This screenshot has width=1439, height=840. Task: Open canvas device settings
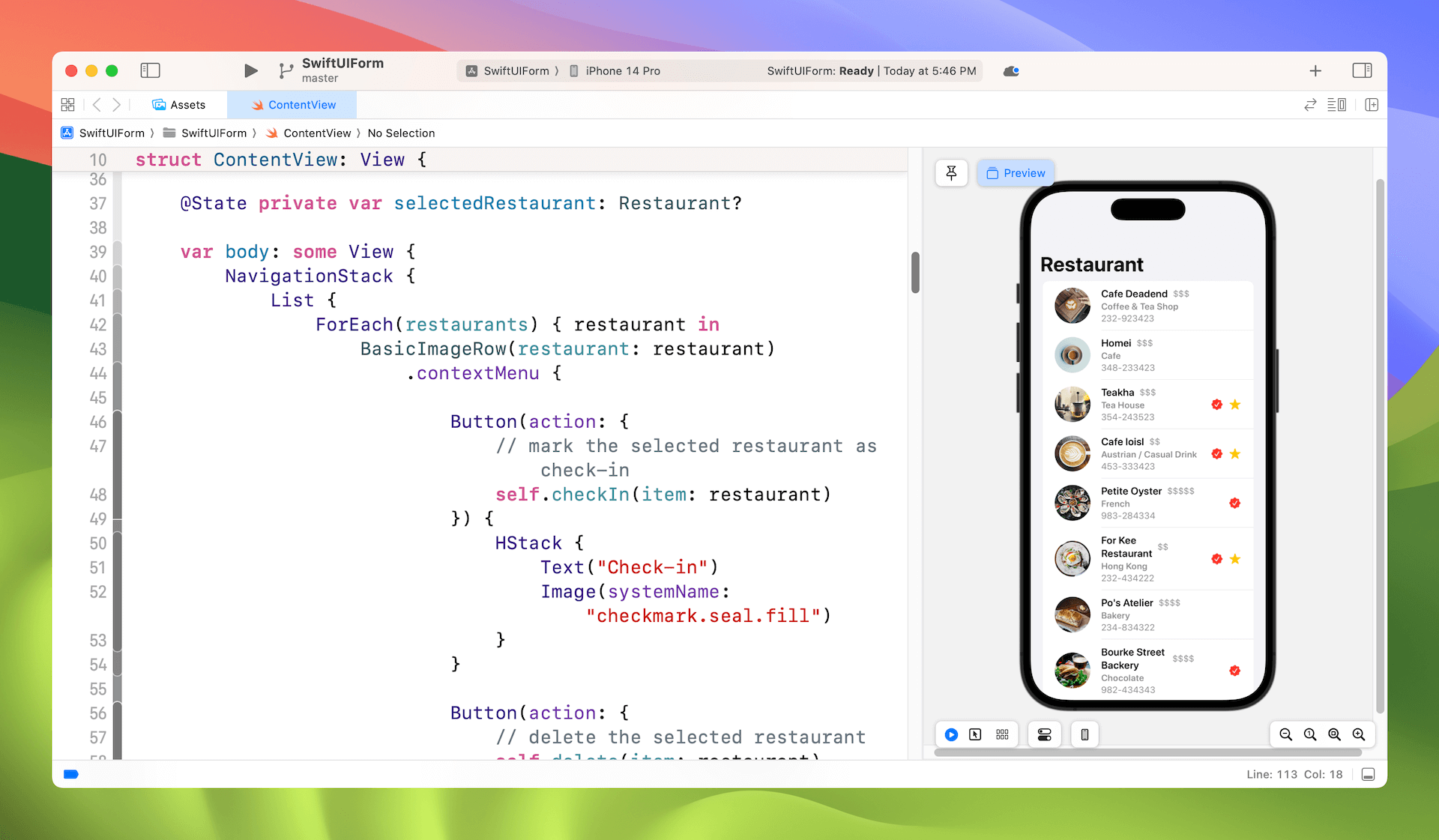(x=1044, y=734)
